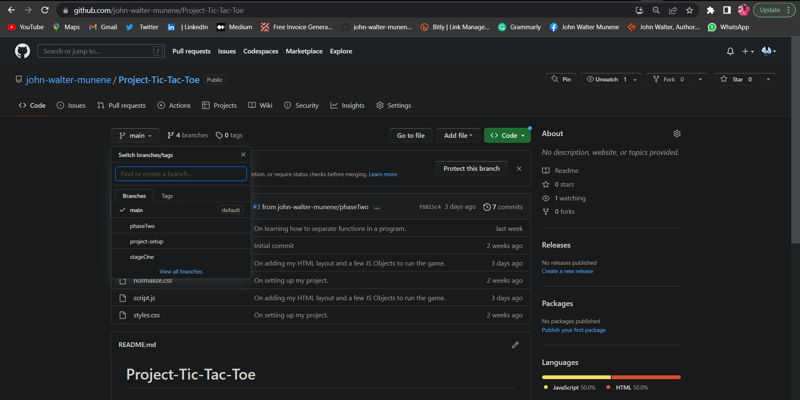Open the script.js file
The image size is (800, 400).
pos(144,298)
